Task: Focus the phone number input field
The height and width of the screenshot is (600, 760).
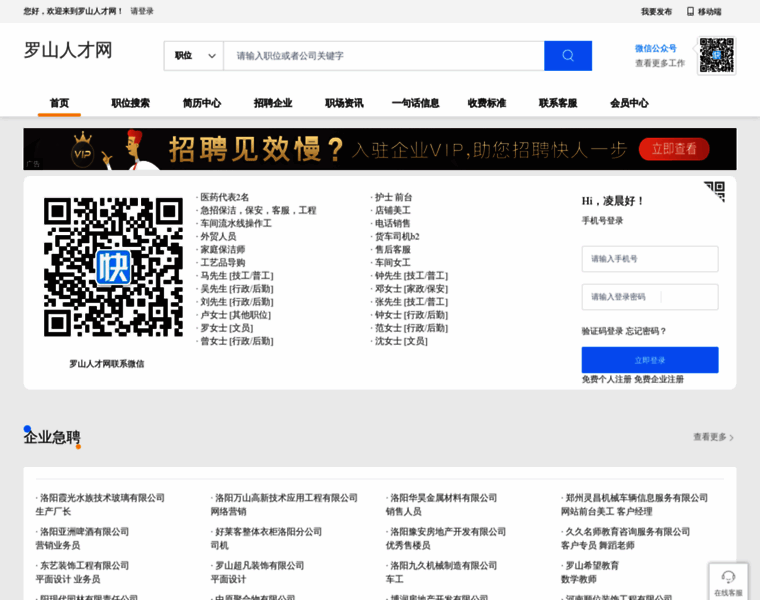Action: (649, 259)
